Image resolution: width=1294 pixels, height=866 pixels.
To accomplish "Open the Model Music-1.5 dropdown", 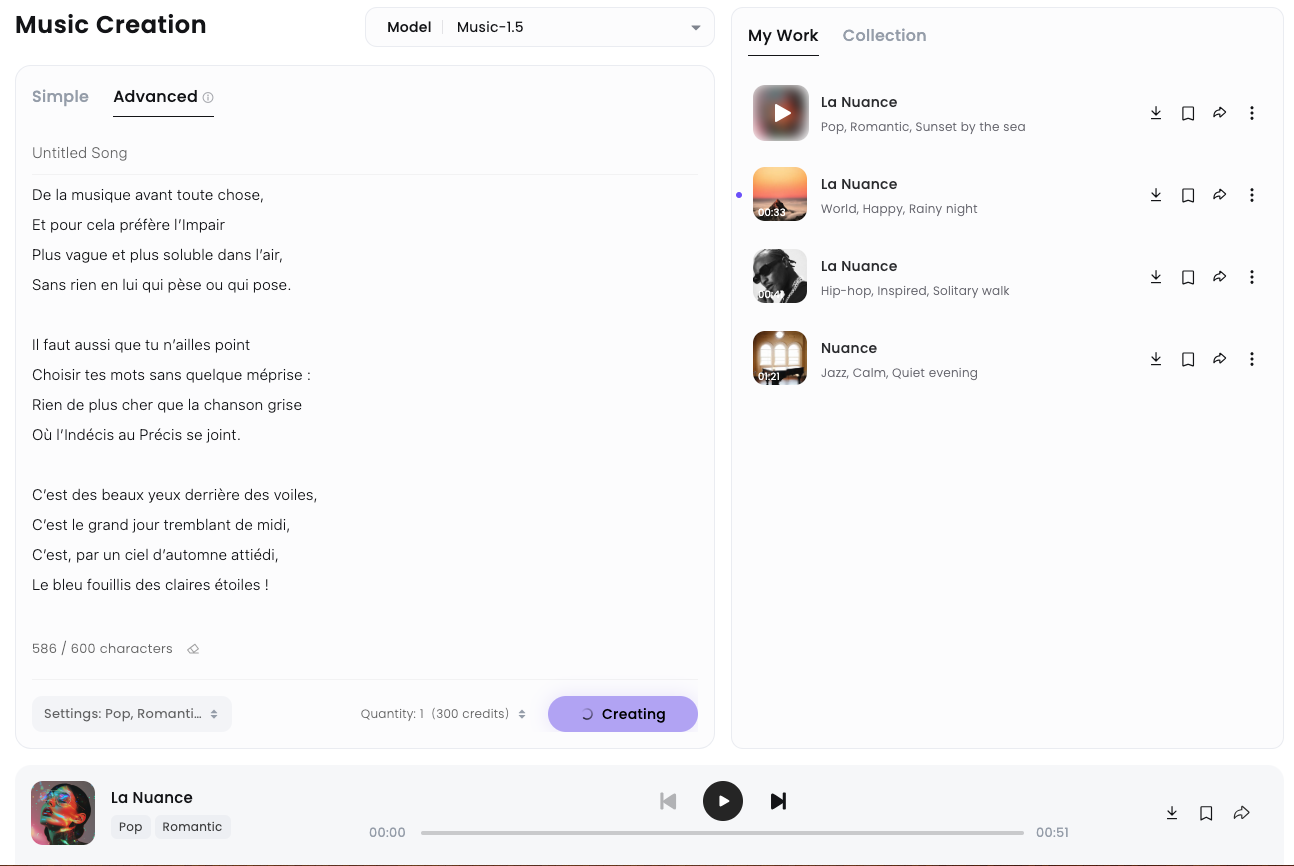I will (540, 27).
